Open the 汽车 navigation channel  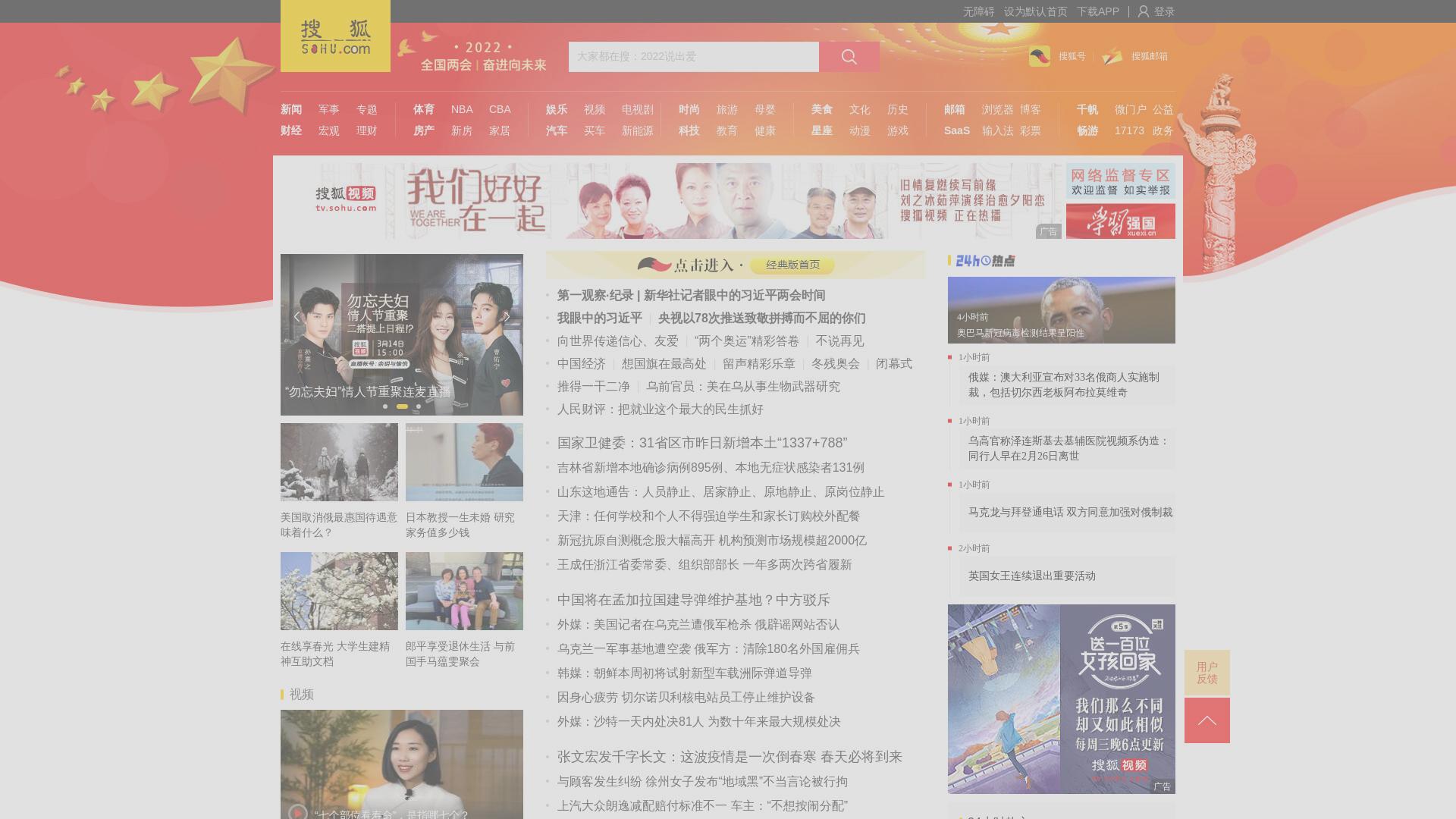point(557,131)
